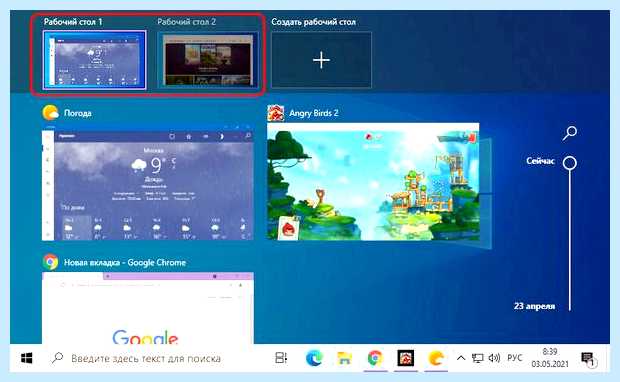The width and height of the screenshot is (620, 382).
Task: Click the Angry Birds 2 taskbar icon
Action: pyautogui.click(x=406, y=358)
